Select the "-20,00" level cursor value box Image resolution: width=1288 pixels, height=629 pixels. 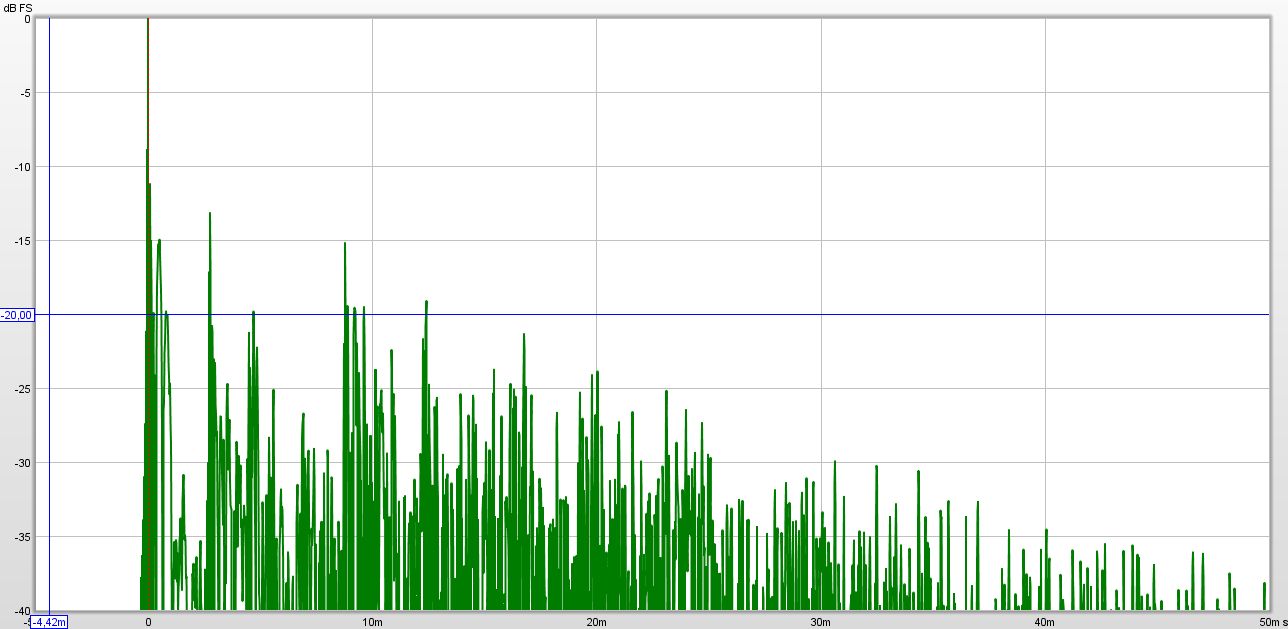(17, 315)
